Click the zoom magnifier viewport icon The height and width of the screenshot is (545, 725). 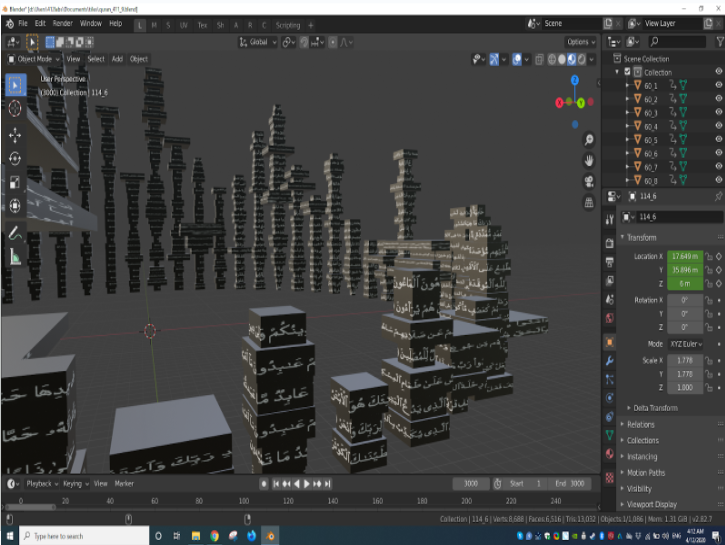tap(590, 140)
